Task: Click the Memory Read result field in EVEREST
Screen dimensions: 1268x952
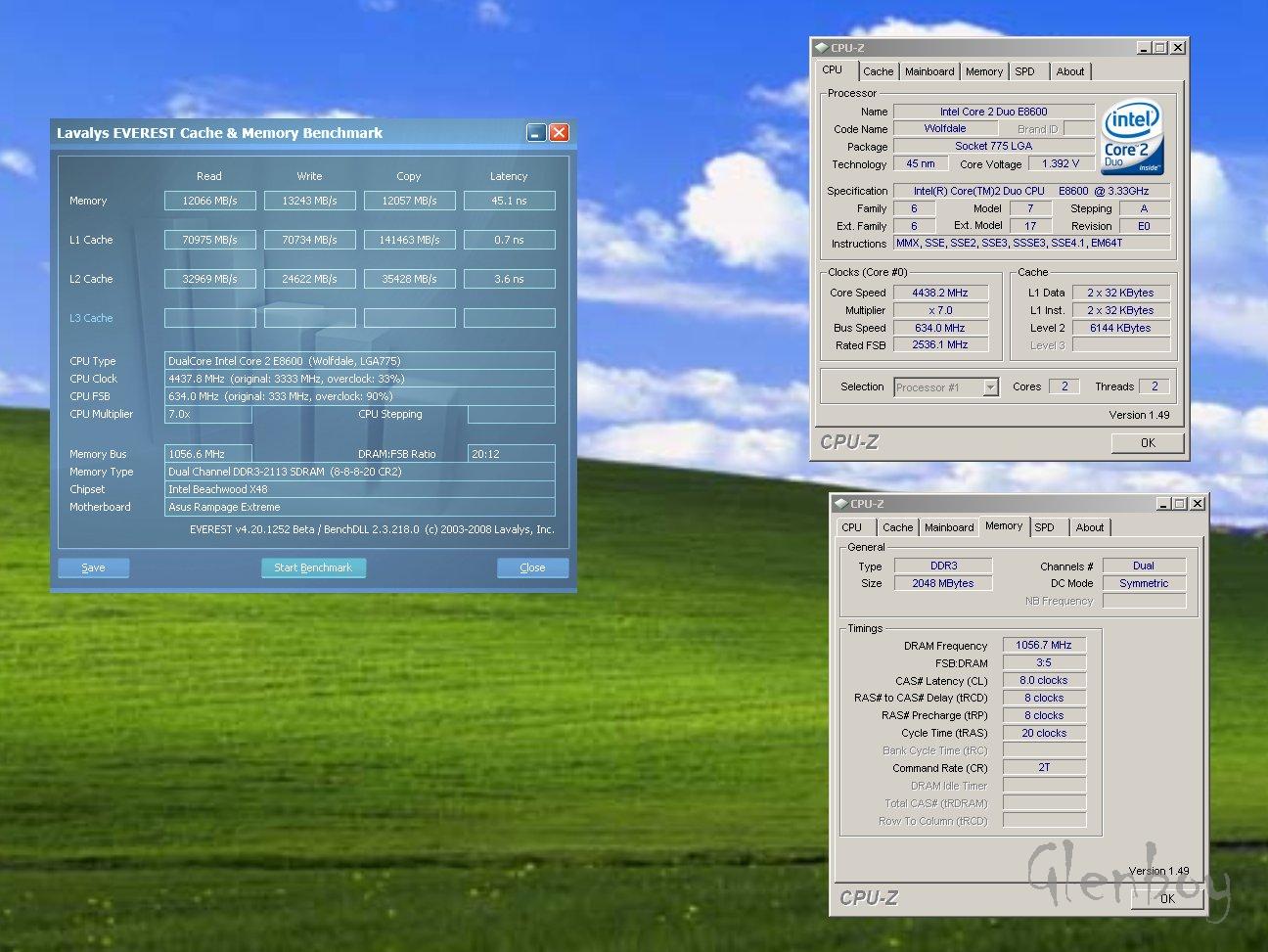Action: point(210,201)
